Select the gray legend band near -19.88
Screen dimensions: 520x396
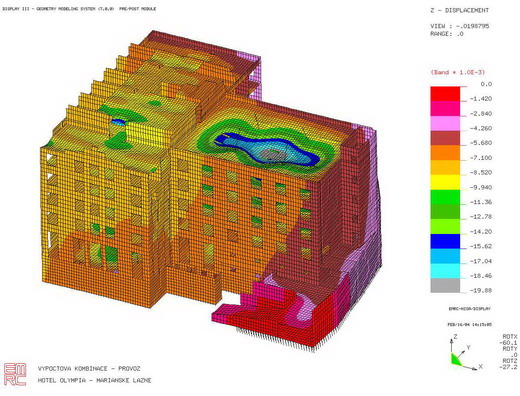coord(445,286)
